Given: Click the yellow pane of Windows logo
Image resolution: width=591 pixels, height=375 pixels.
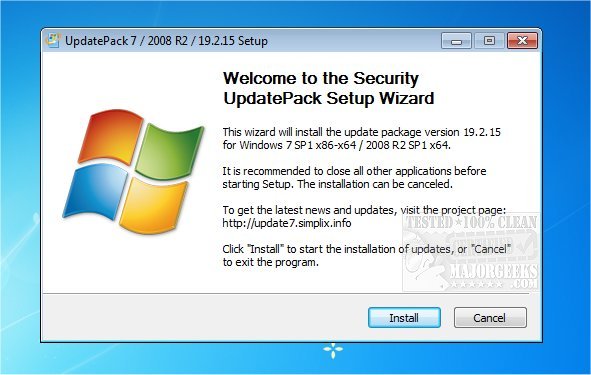Looking at the screenshot, I should [x=153, y=205].
